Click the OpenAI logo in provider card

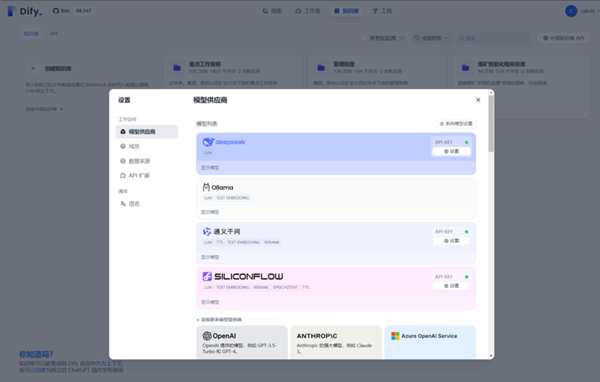(x=207, y=336)
